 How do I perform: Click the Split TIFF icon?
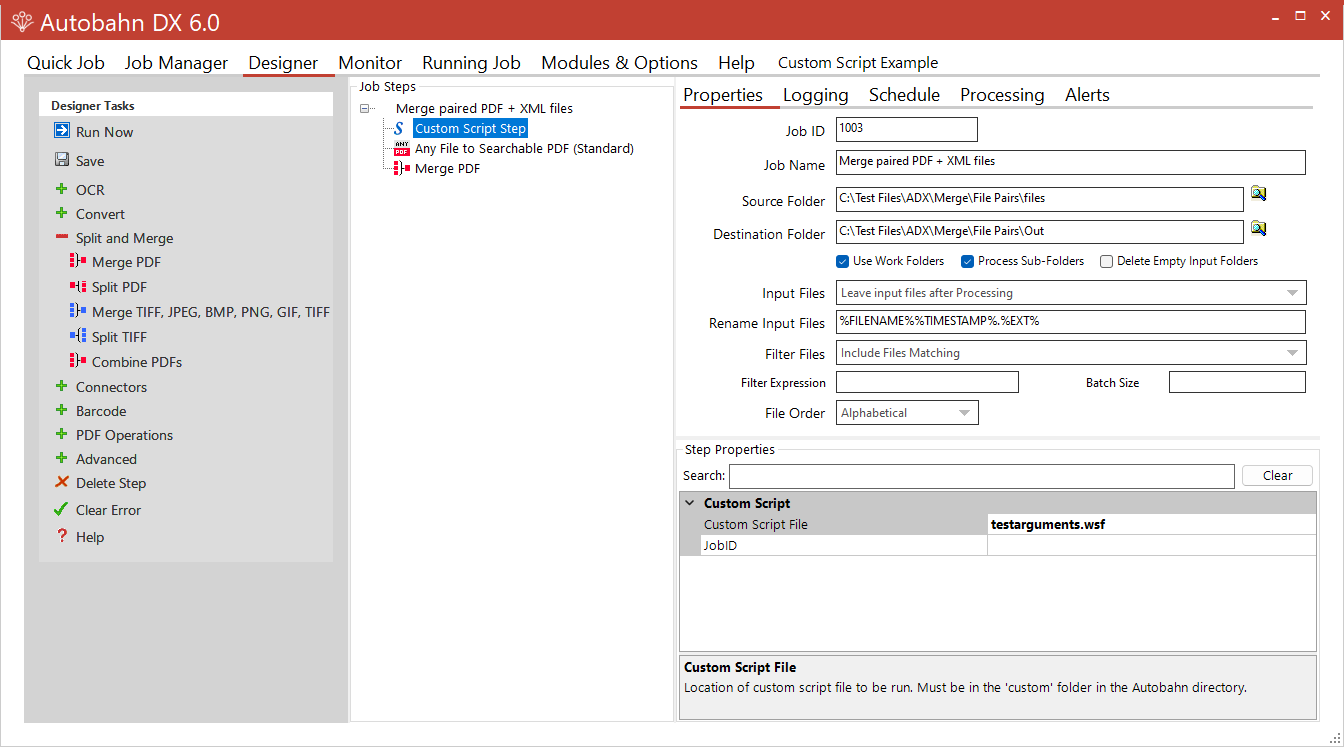click(77, 337)
